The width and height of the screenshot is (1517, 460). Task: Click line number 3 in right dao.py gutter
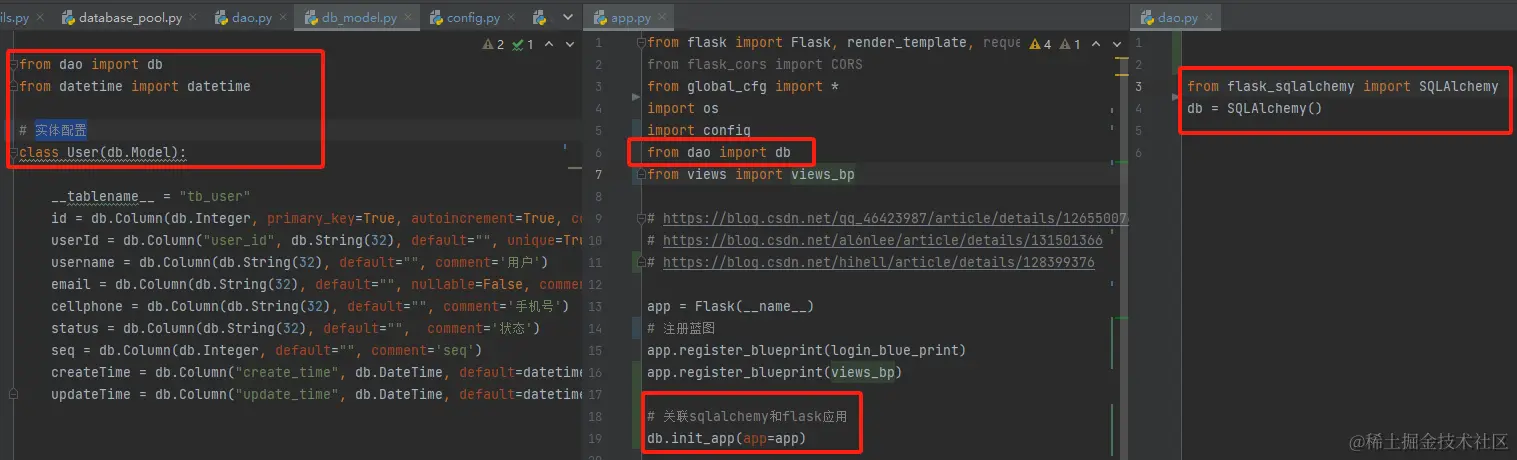[x=1138, y=86]
